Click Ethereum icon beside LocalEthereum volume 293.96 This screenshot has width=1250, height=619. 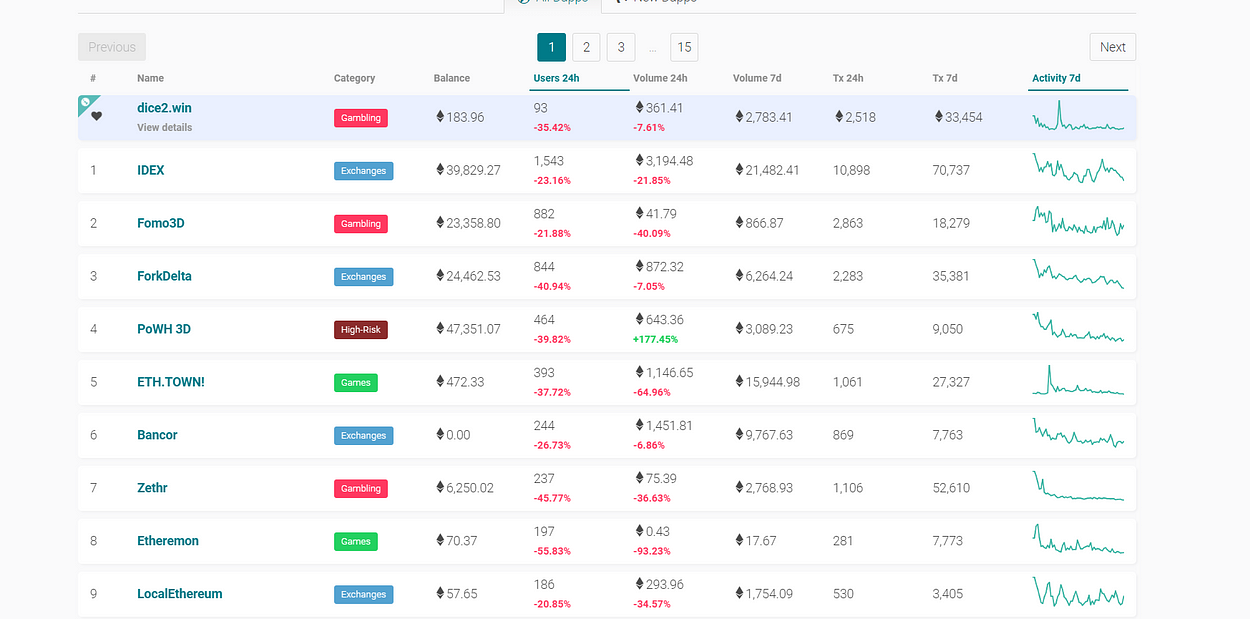640,584
